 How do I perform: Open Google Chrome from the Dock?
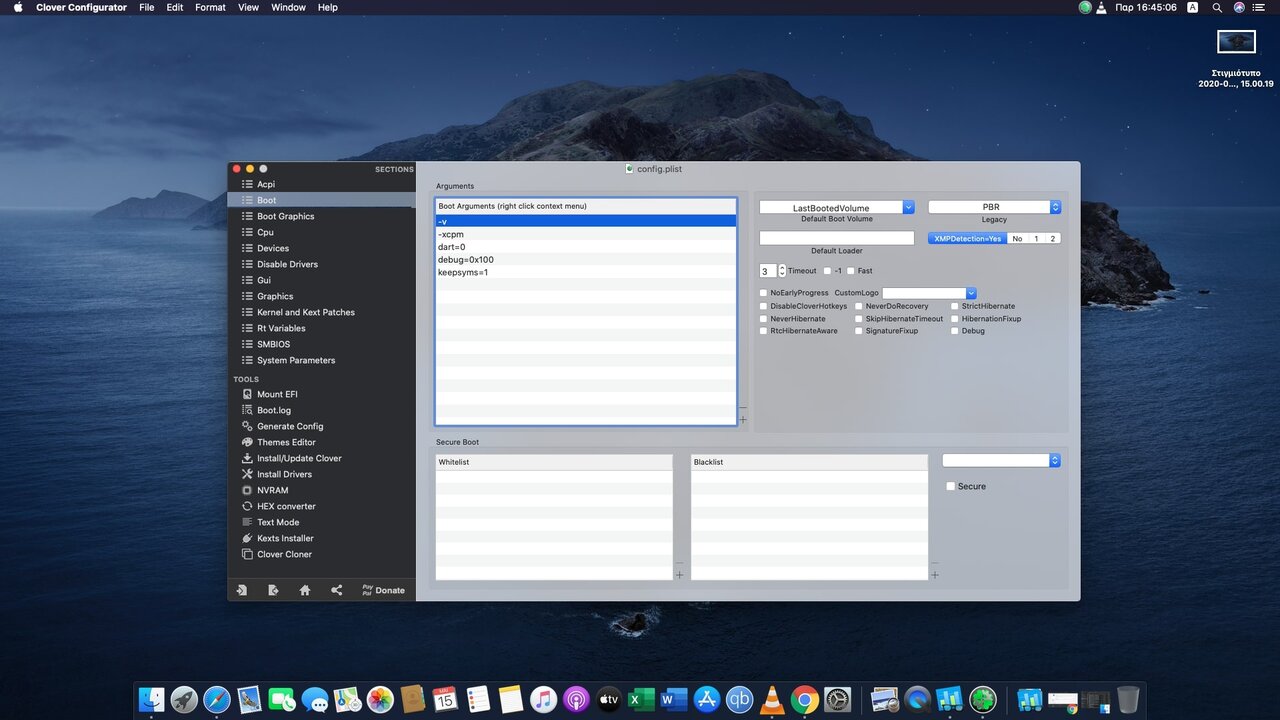[805, 699]
